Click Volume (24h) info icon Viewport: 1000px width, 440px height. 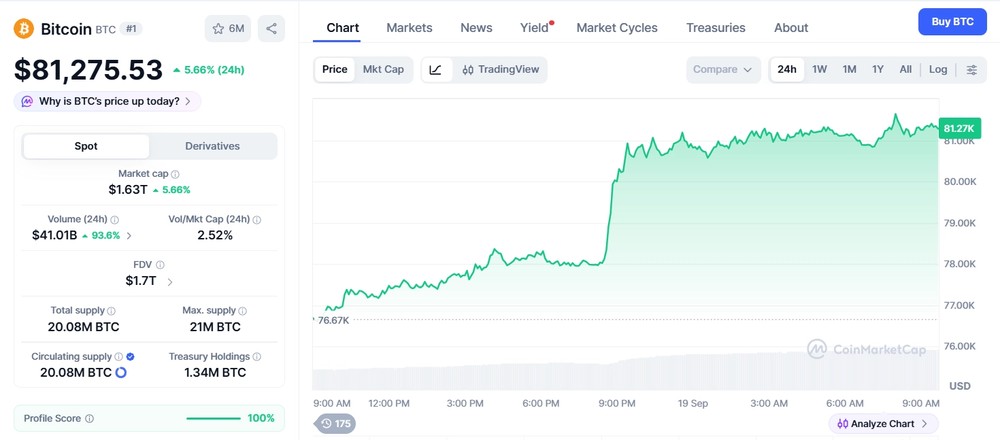tap(114, 219)
